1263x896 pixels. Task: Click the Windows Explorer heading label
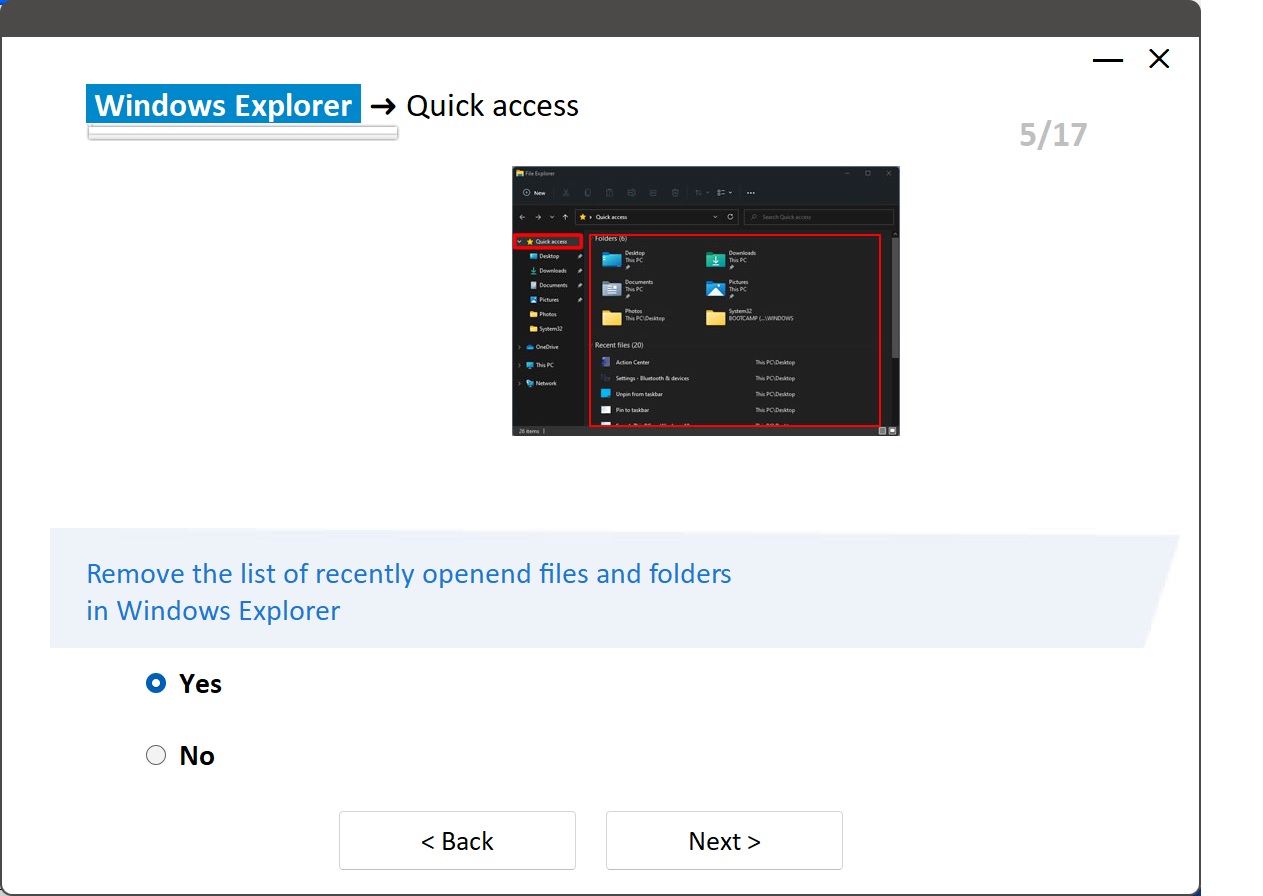click(224, 105)
